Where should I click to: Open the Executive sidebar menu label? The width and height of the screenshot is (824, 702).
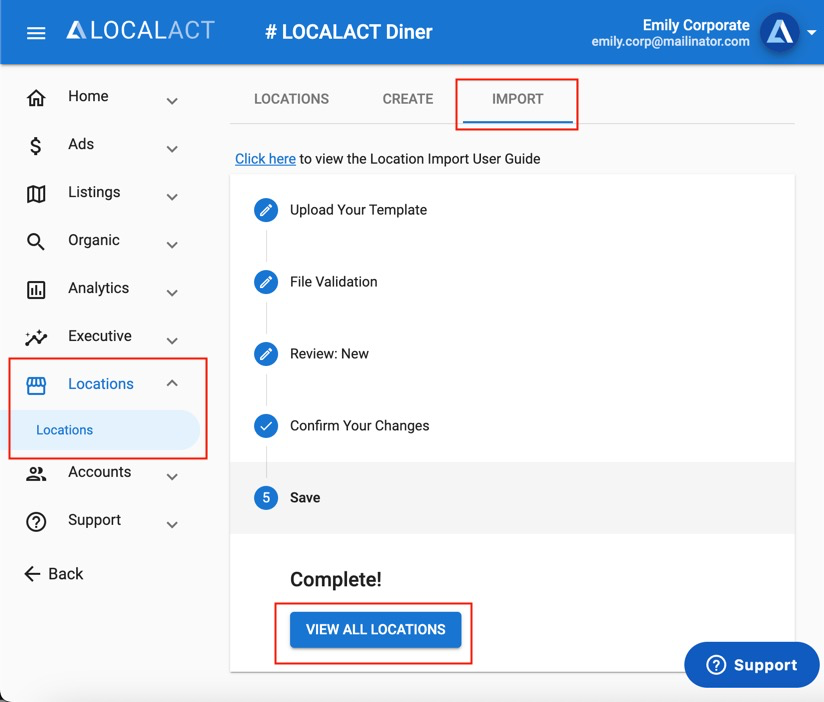100,336
